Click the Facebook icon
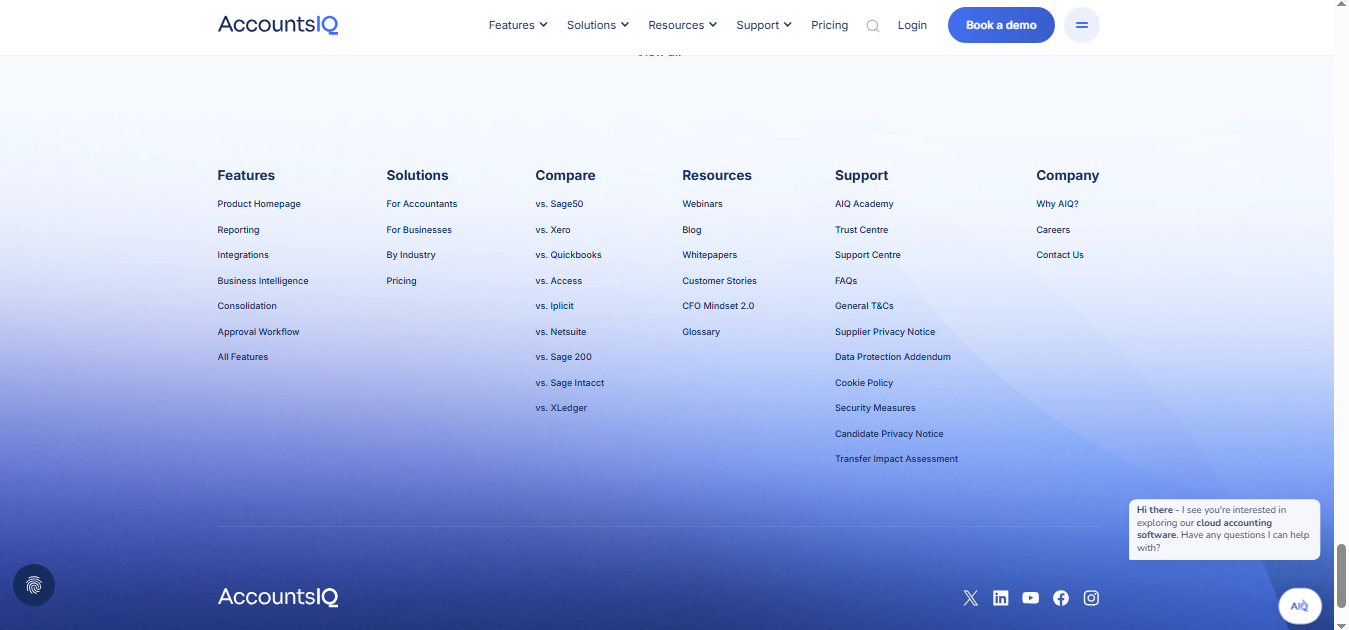This screenshot has height=630, width=1349. 1060,597
